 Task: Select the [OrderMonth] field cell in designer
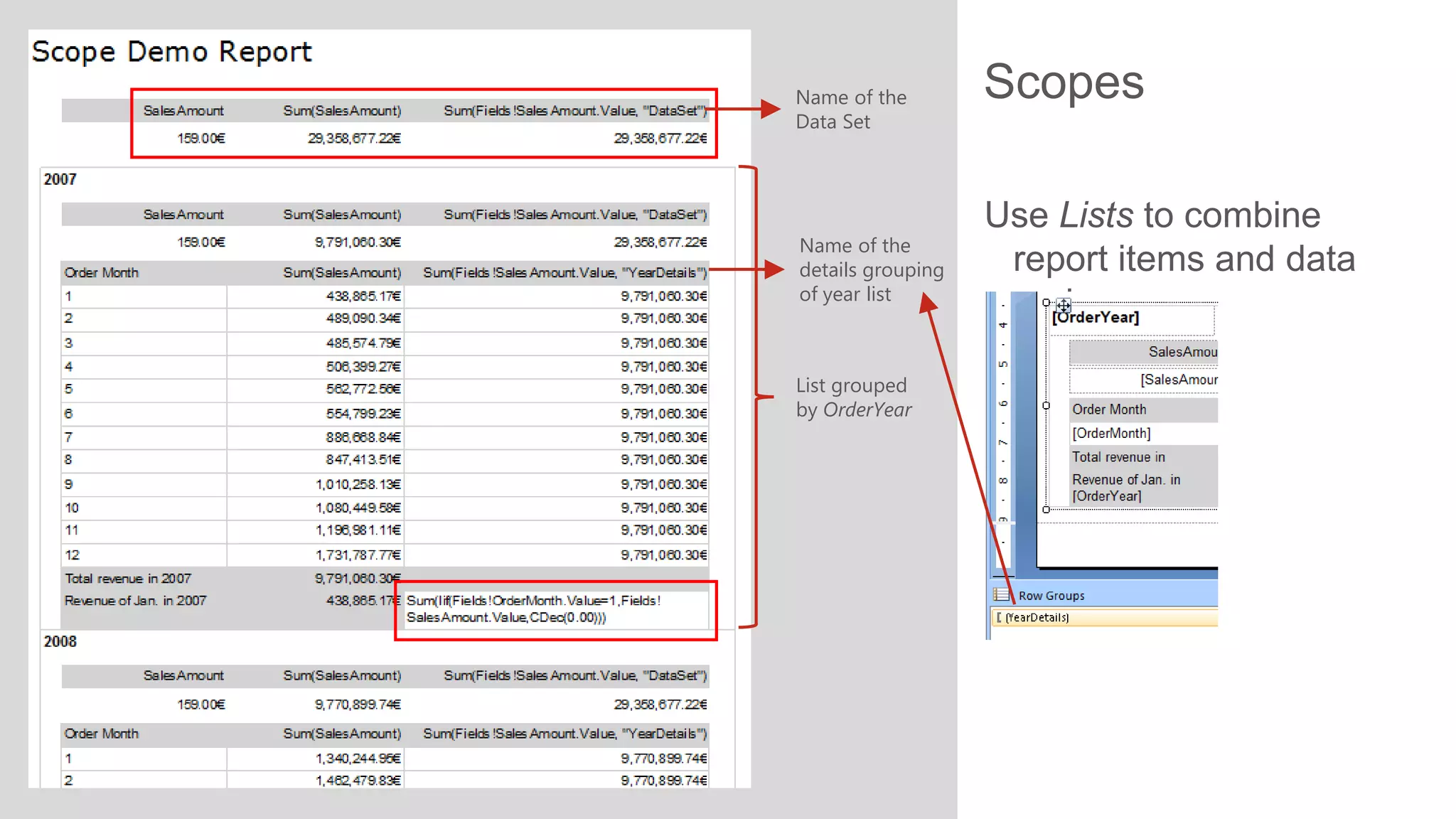point(1144,433)
